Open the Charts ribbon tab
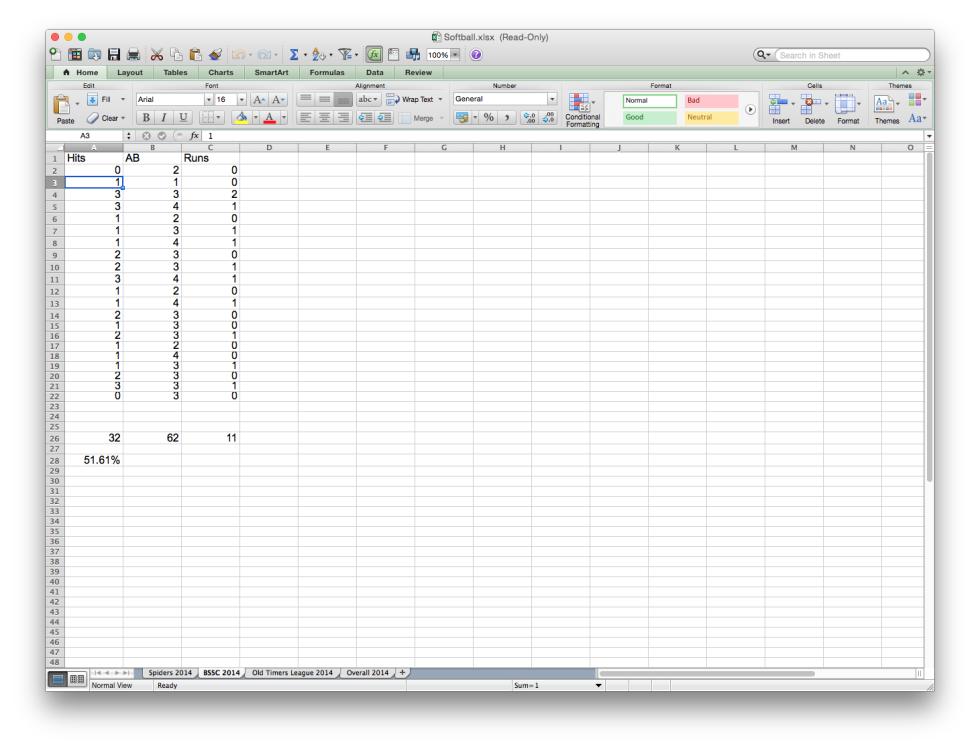This screenshot has height=753, width=980. (221, 72)
